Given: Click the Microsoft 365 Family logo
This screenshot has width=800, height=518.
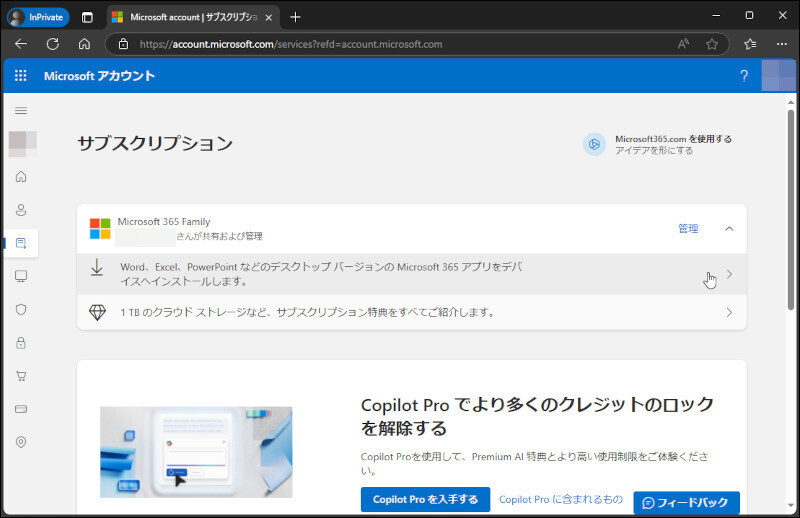Looking at the screenshot, I should (x=100, y=229).
